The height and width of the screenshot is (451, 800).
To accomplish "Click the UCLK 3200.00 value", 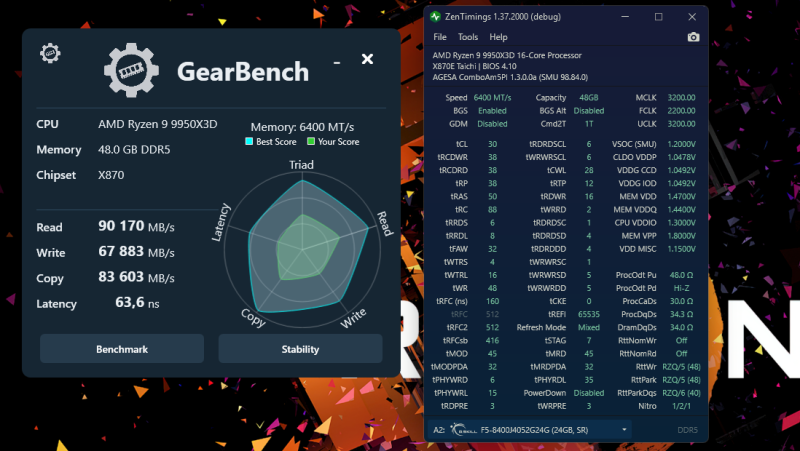I will coord(681,124).
